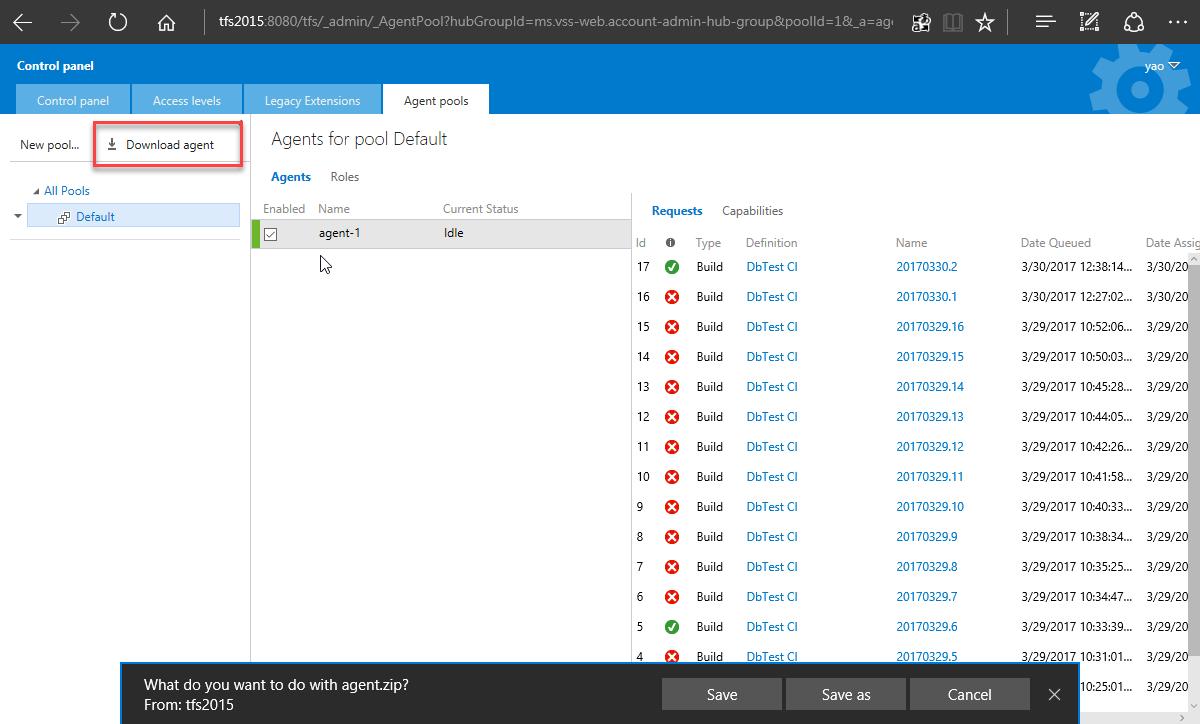Image resolution: width=1200 pixels, height=724 pixels.
Task: Click the web note pen icon
Action: [1090, 22]
